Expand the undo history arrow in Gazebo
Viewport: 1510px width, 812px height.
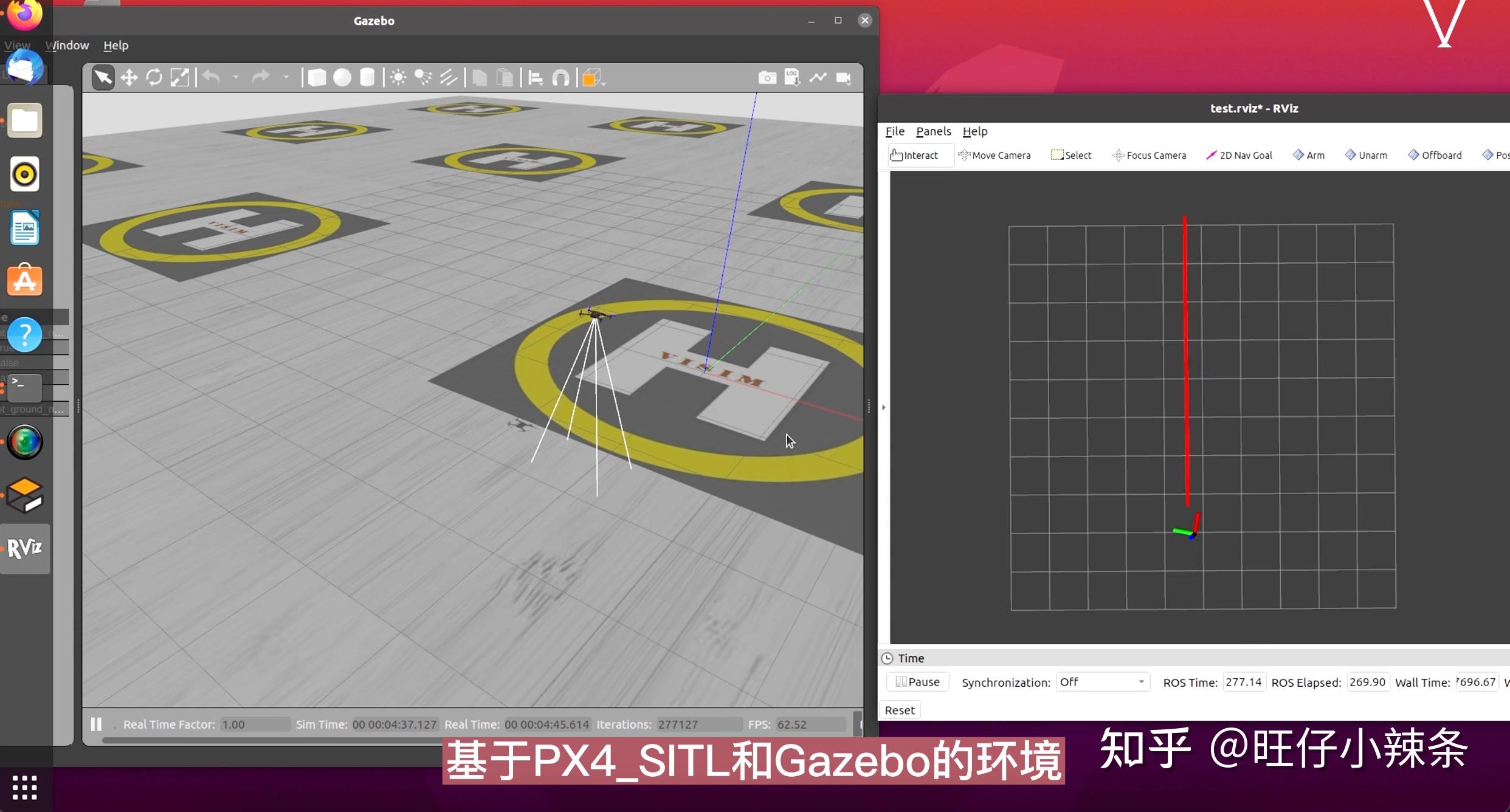point(236,77)
